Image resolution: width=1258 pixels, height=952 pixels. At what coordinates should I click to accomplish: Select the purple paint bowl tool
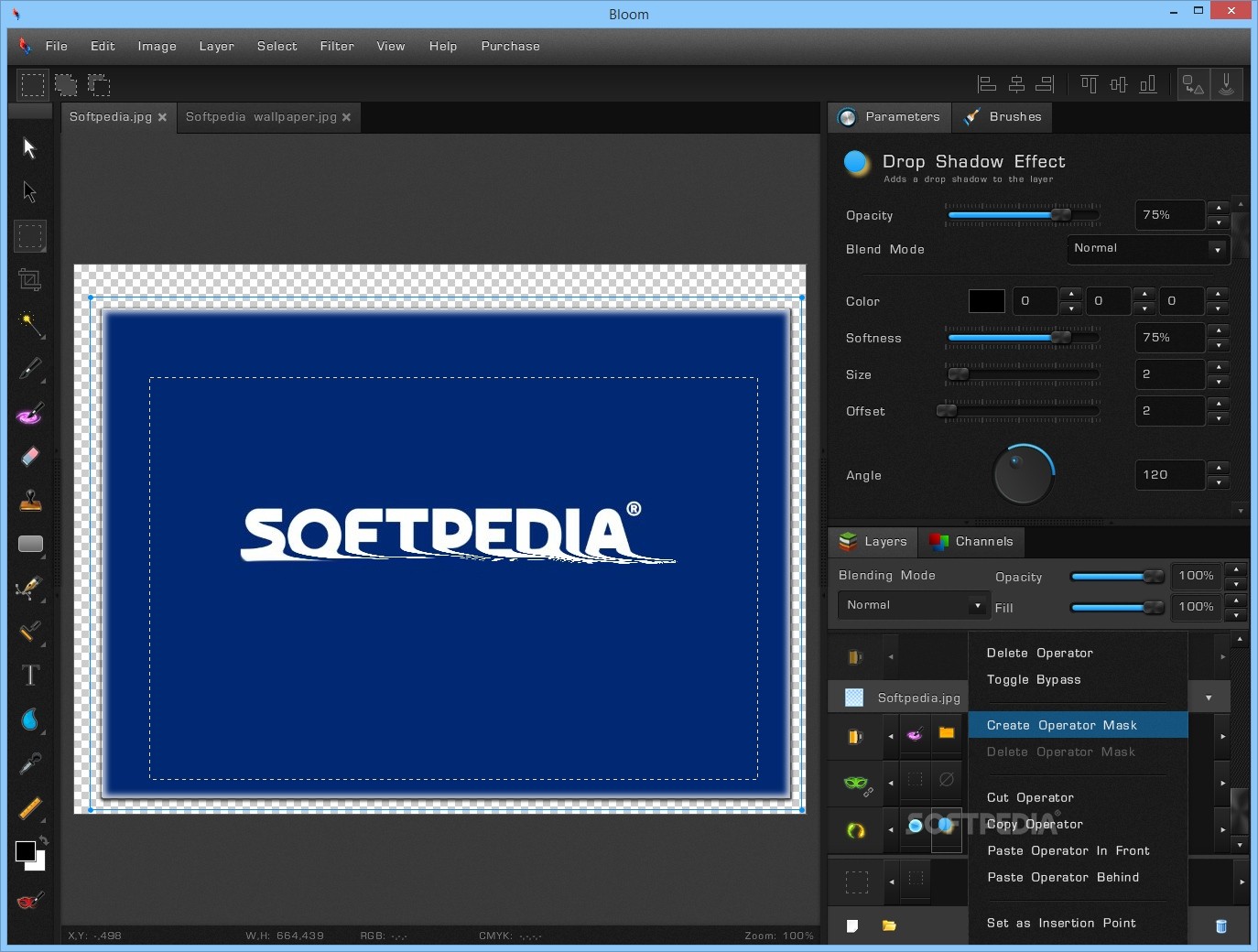coord(30,413)
